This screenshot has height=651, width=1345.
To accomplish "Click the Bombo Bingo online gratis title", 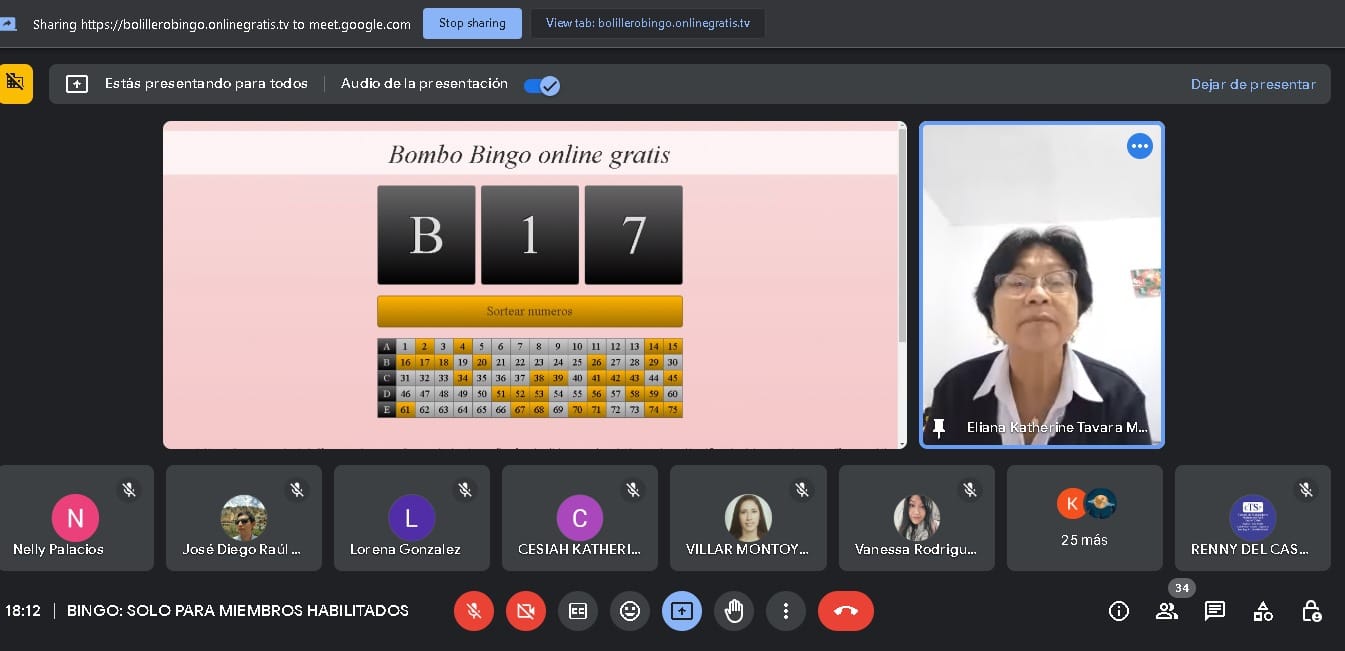I will [x=529, y=155].
